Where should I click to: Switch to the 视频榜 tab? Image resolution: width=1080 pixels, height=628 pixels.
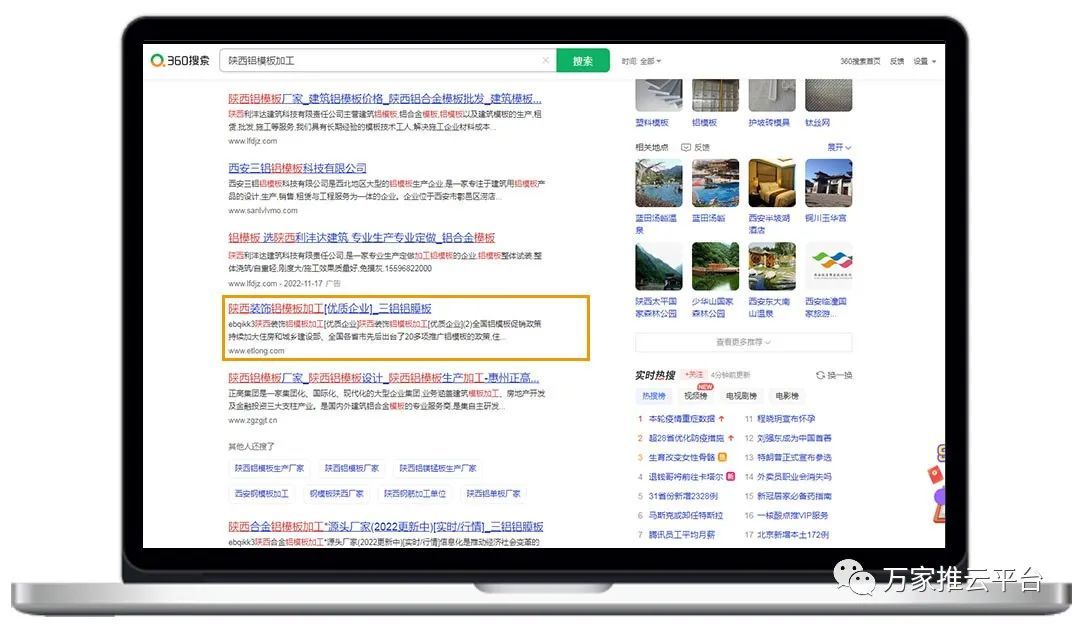696,396
